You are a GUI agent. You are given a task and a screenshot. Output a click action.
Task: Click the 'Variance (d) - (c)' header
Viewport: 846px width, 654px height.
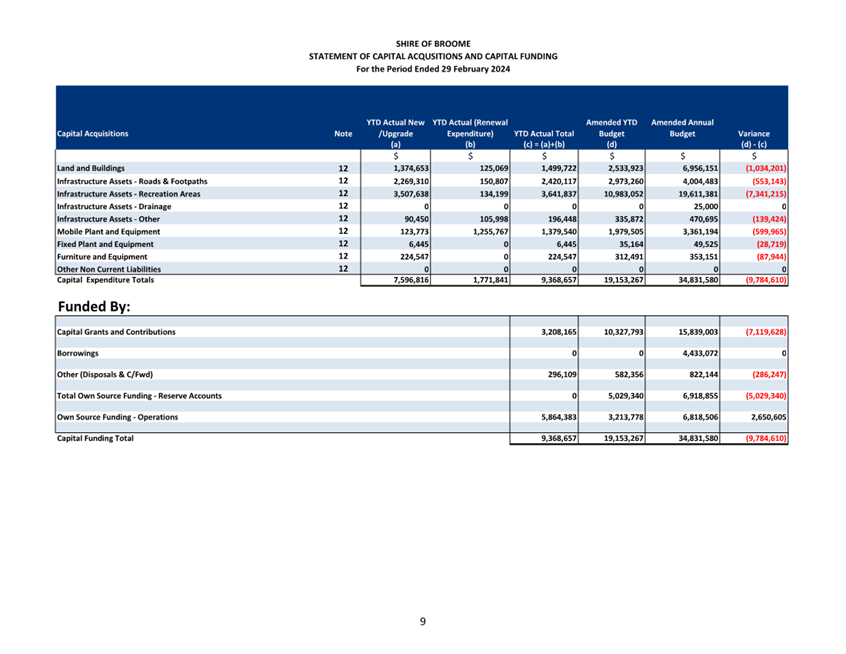click(x=754, y=139)
